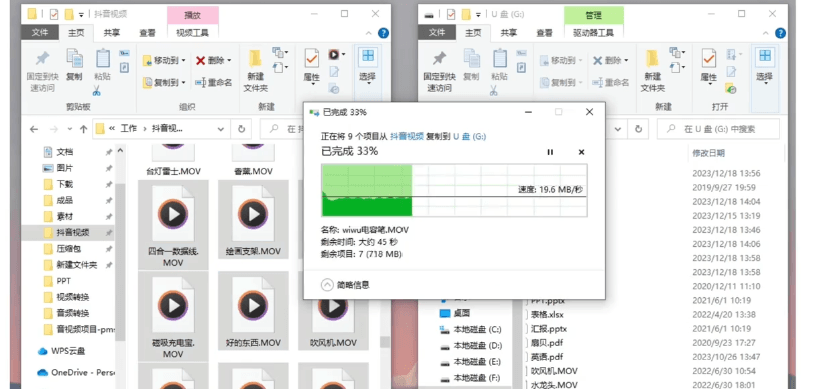Sort by 修改日期 column in U 盘 window

[x=708, y=153]
